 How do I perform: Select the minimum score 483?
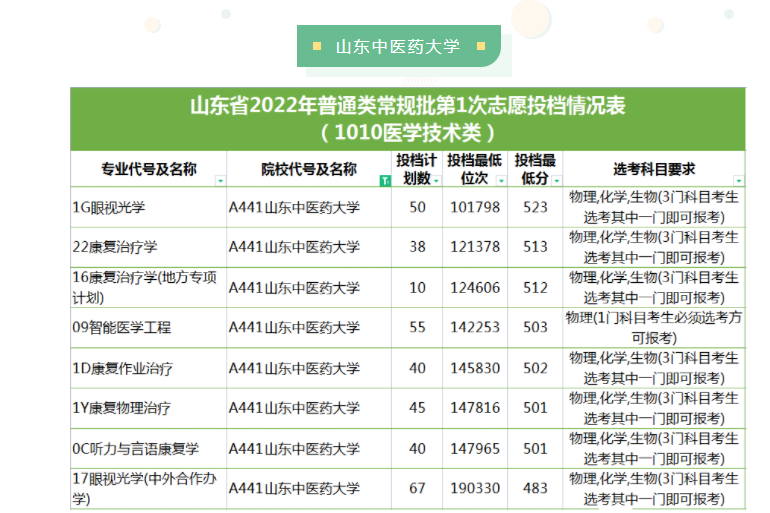click(x=535, y=488)
